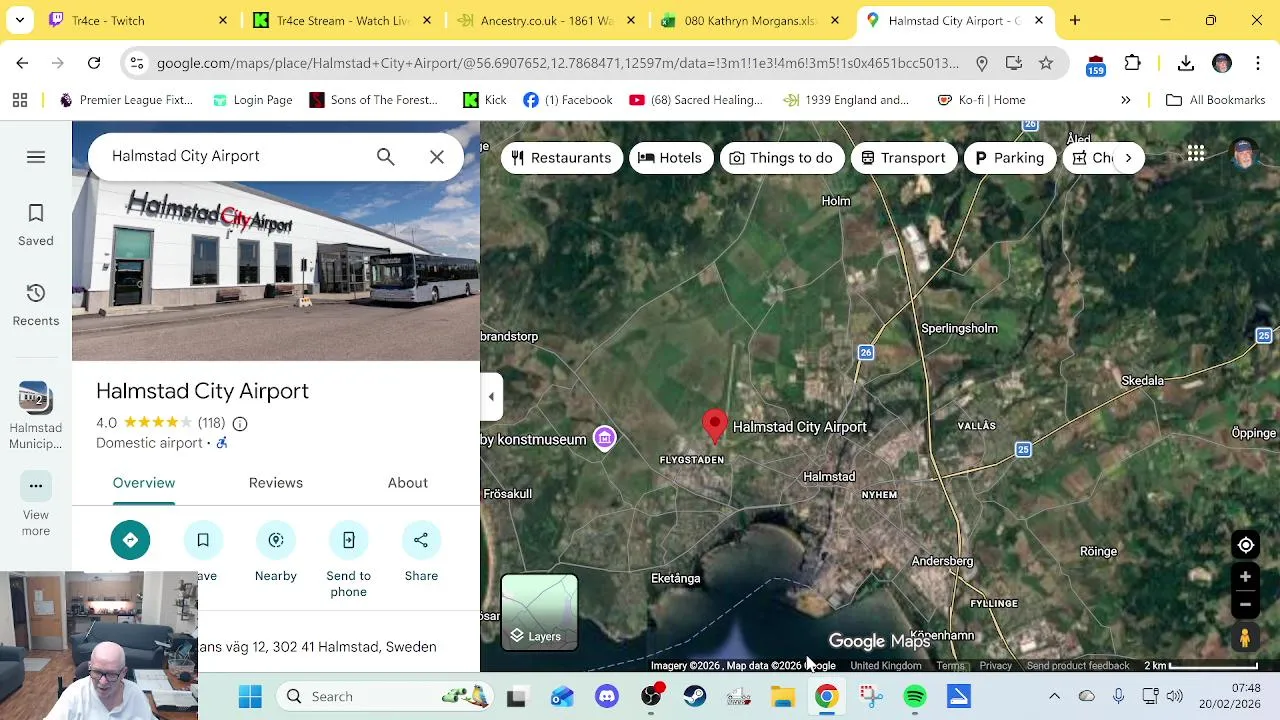Expand hidden bookmarks chevron
The image size is (1280, 720).
[x=1125, y=100]
